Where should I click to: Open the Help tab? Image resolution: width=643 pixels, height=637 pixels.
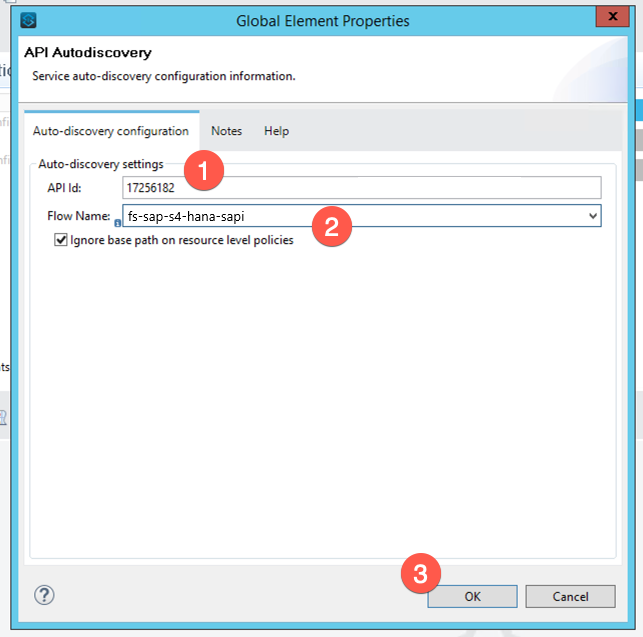(x=276, y=131)
